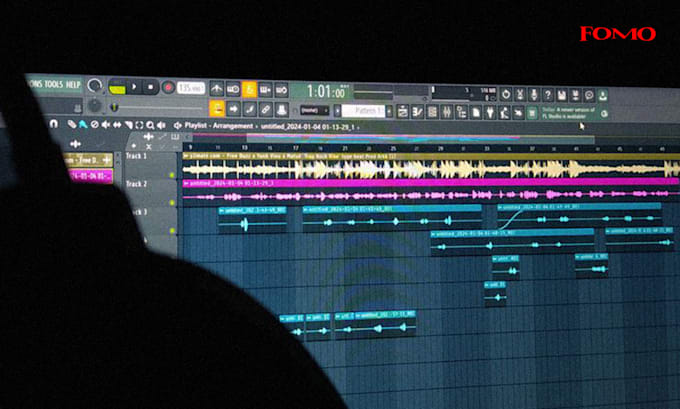This screenshot has width=680, height=409.
Task: Open the Mixer view icon
Action: pos(447,113)
